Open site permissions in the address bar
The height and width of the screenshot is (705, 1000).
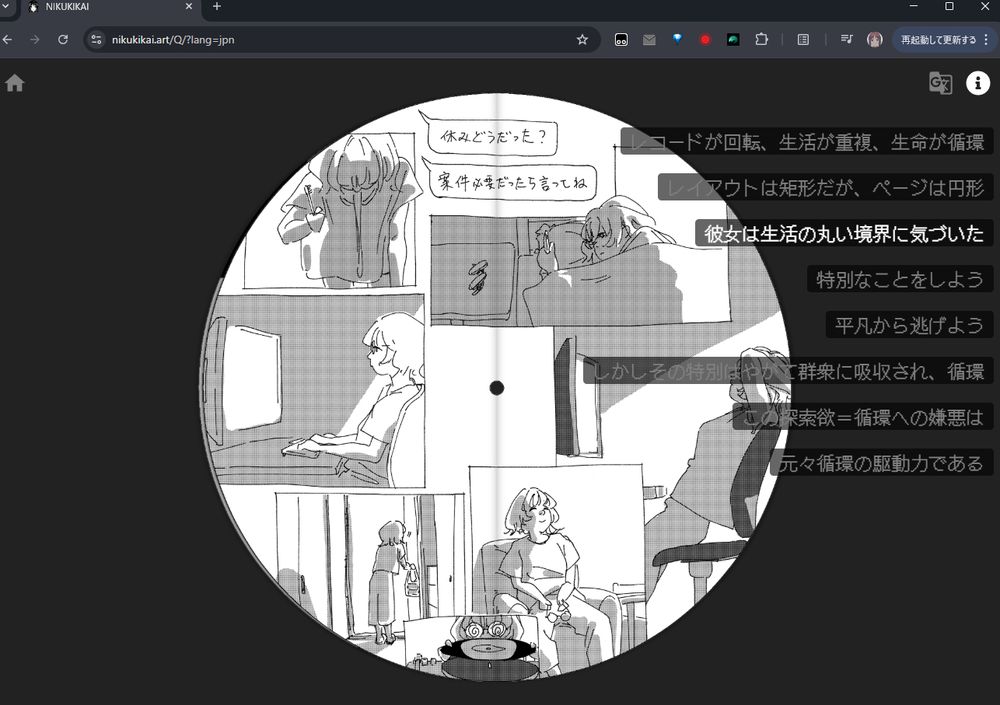[96, 39]
